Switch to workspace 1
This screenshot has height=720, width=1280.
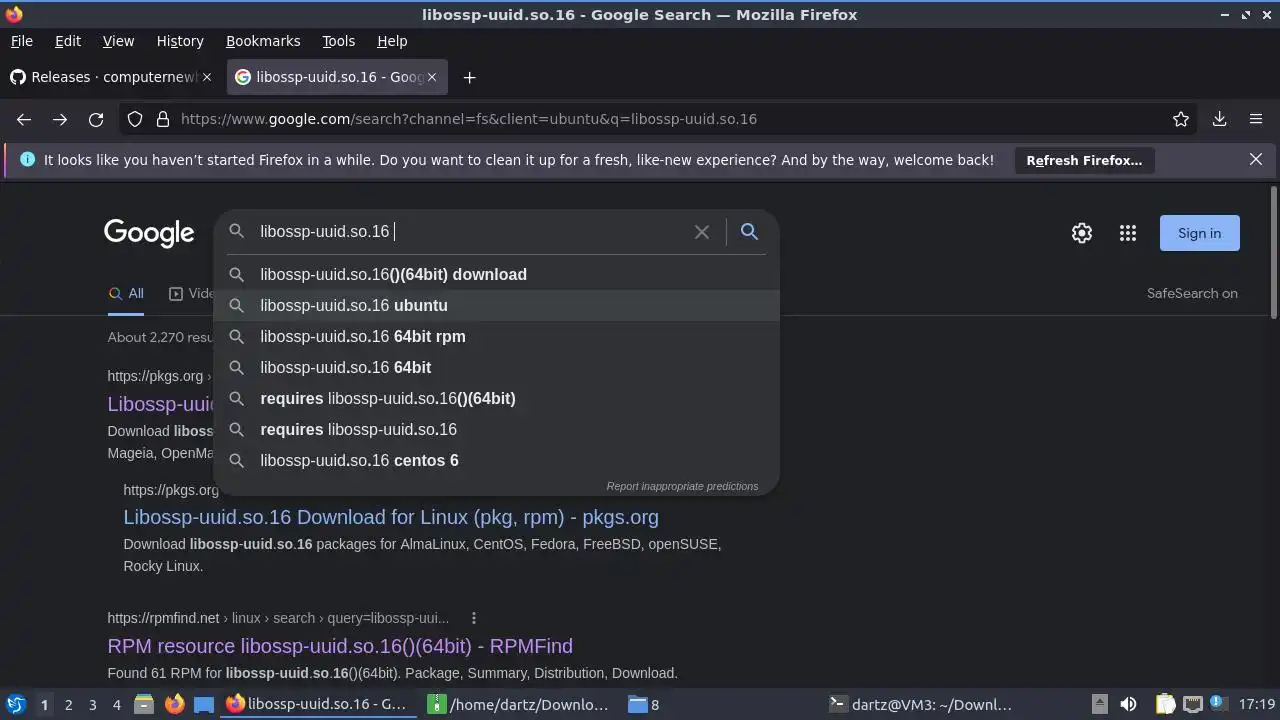pyautogui.click(x=44, y=704)
